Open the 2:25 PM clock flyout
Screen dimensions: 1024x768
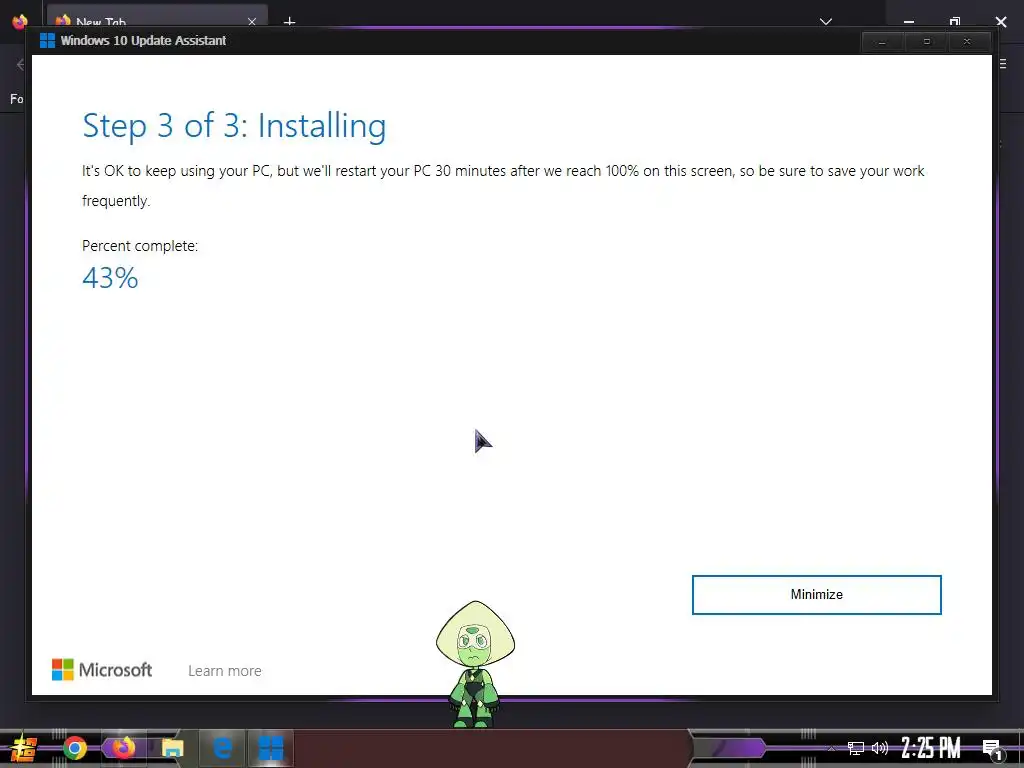coord(931,748)
